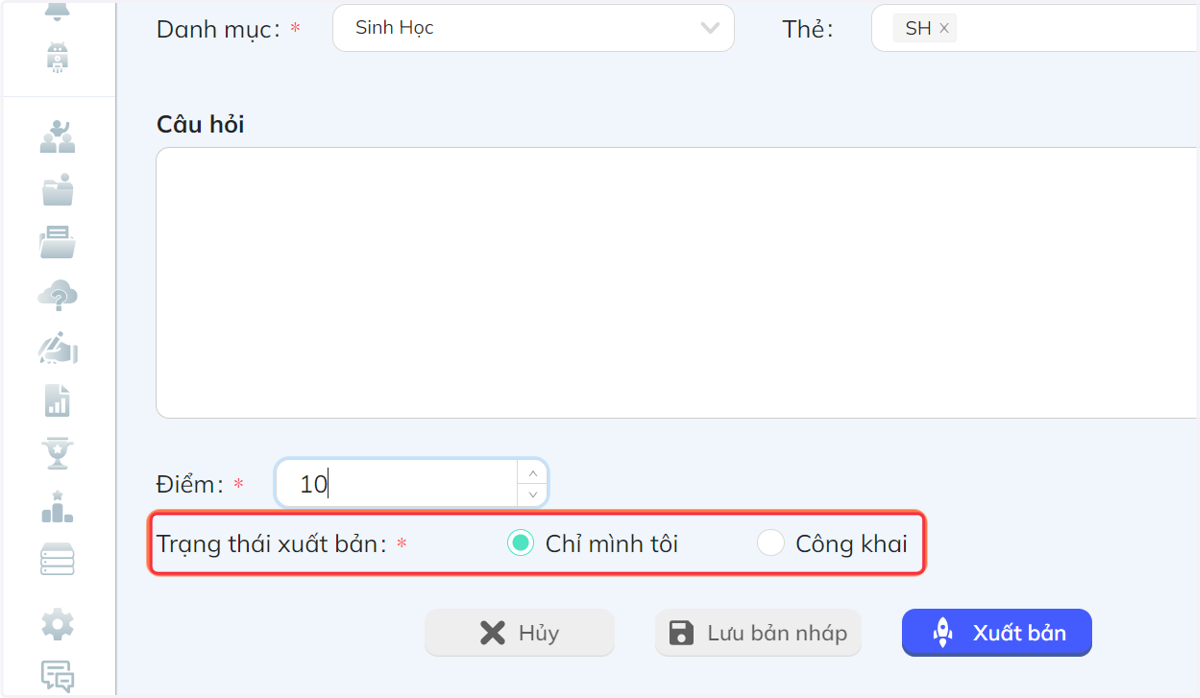Open the 'Danh mục' Sinh Học dropdown
Viewport: 1200px width, 698px height.
(533, 28)
